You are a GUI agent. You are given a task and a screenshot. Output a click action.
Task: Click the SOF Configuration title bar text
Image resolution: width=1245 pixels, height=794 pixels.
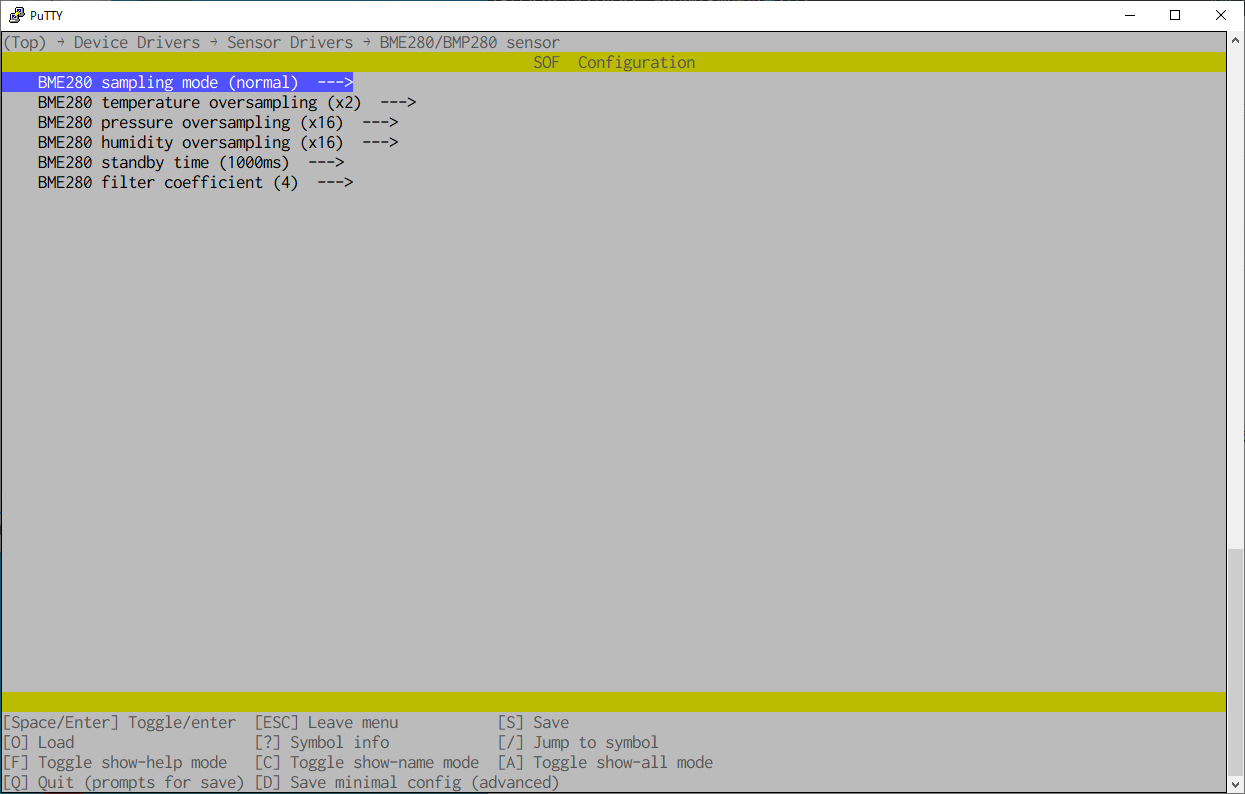click(x=614, y=63)
